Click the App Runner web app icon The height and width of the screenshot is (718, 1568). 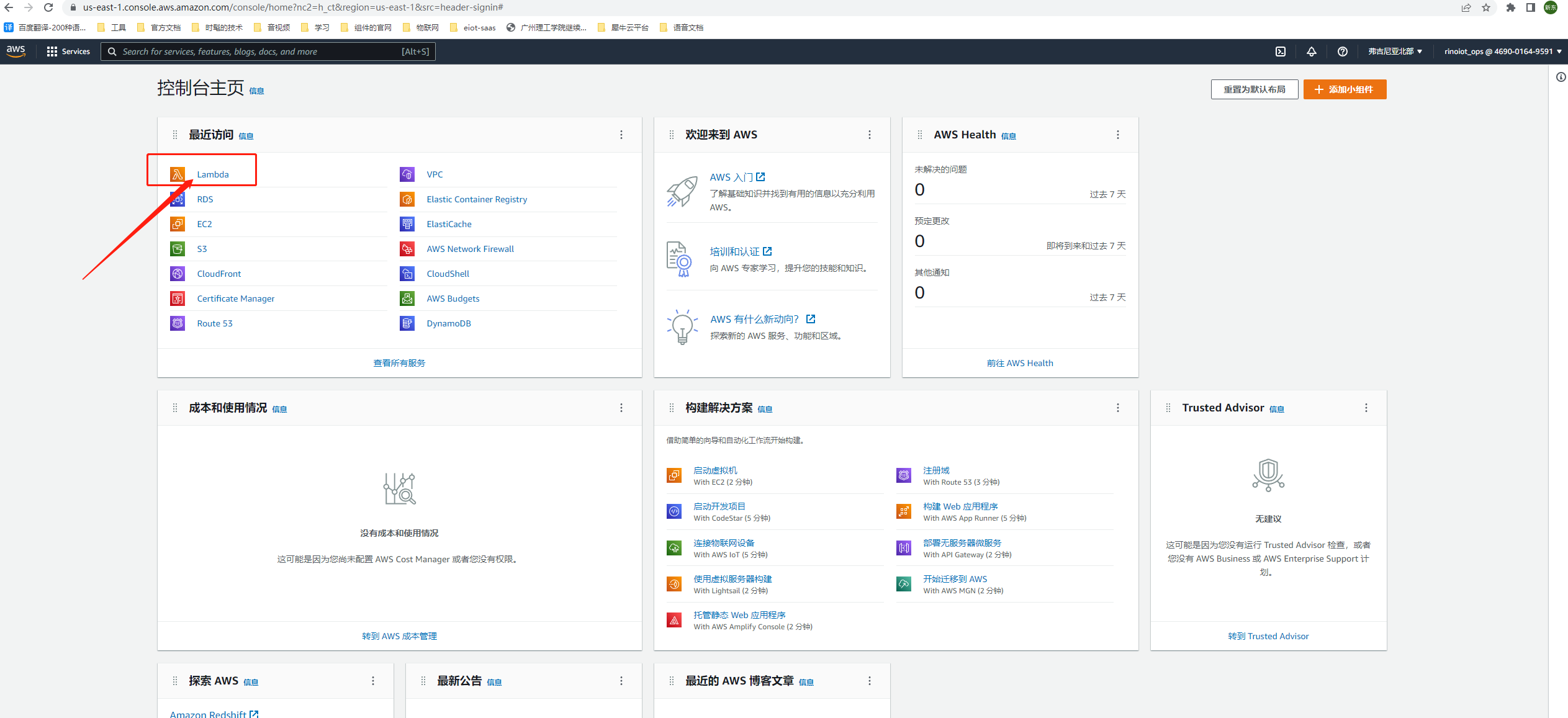[904, 511]
